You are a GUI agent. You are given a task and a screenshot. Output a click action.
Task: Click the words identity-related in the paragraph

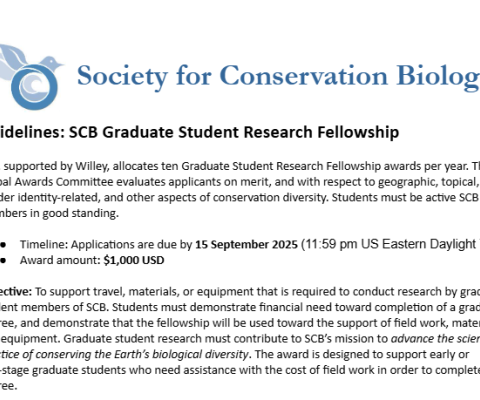coord(58,198)
